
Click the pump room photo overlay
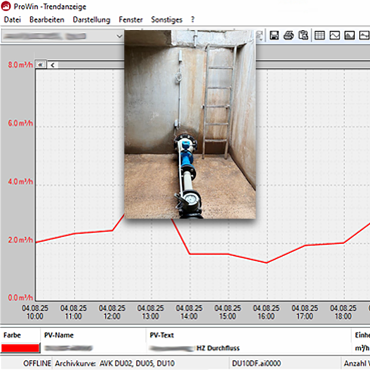coord(190,124)
